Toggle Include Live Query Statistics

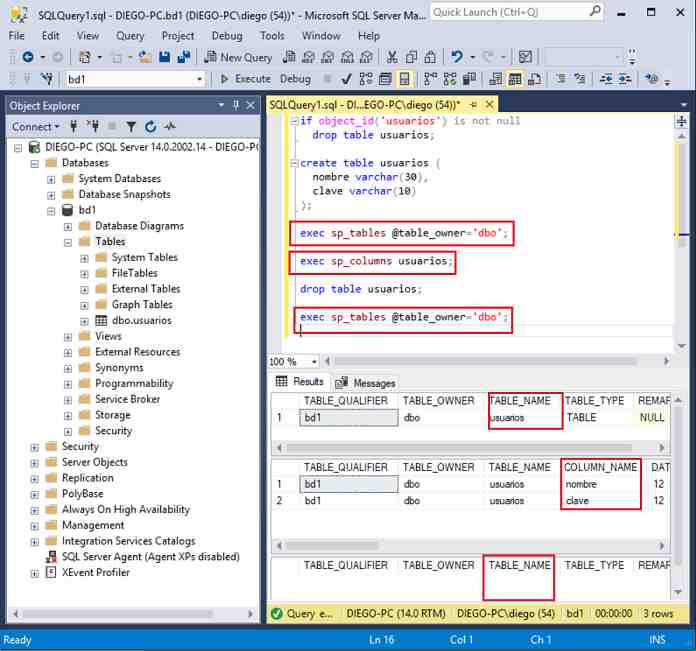(450, 79)
